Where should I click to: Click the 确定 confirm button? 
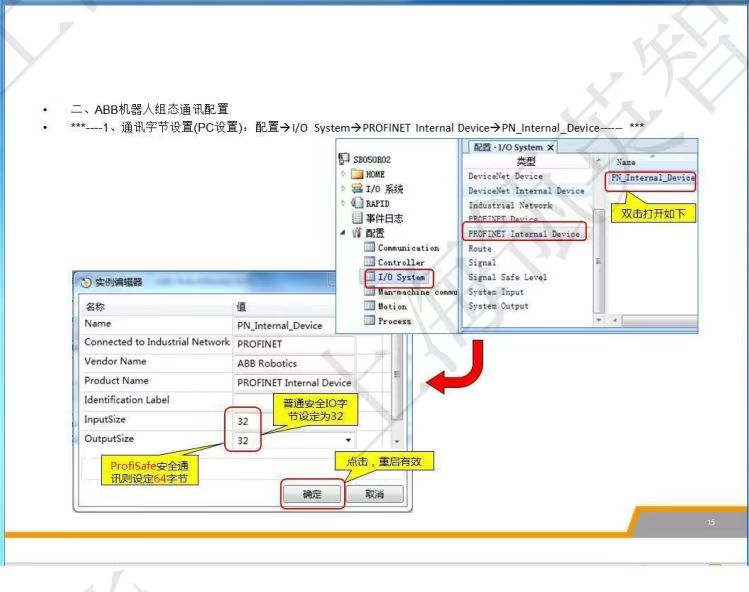click(312, 494)
